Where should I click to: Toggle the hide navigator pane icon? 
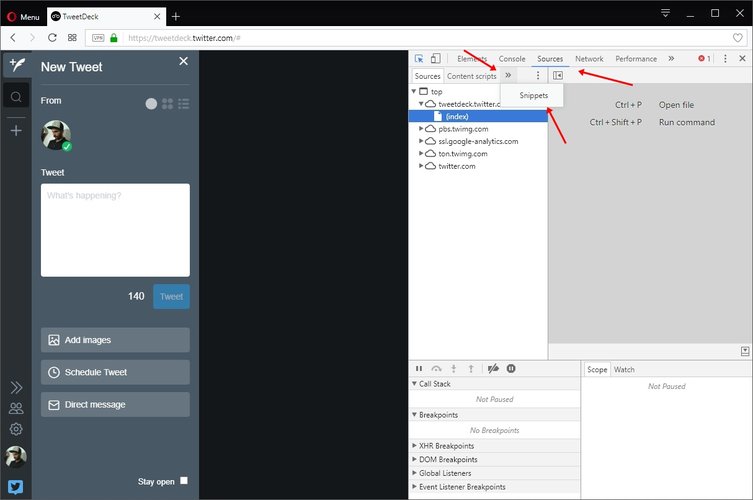[558, 75]
